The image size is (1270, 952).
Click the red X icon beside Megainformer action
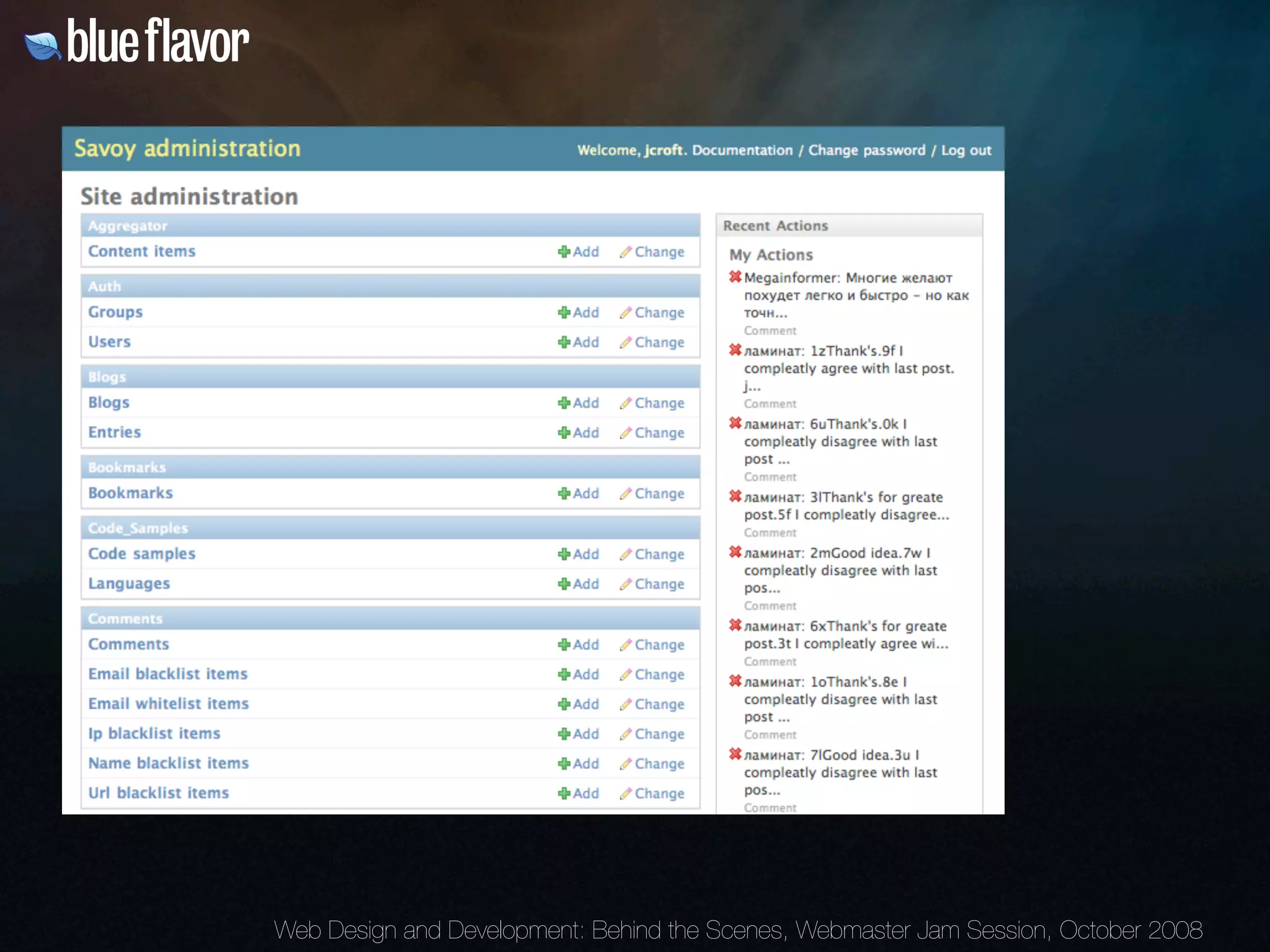[x=735, y=276]
